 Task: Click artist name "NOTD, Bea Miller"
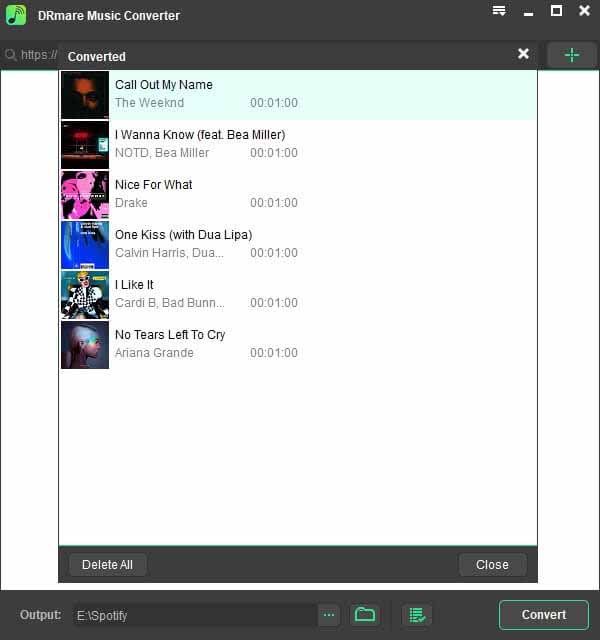162,153
